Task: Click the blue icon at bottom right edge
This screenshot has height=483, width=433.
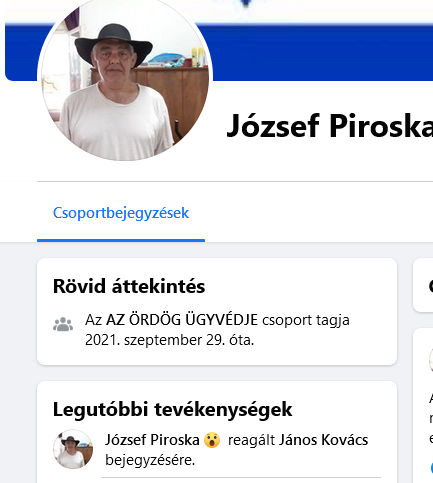Action: 431,467
